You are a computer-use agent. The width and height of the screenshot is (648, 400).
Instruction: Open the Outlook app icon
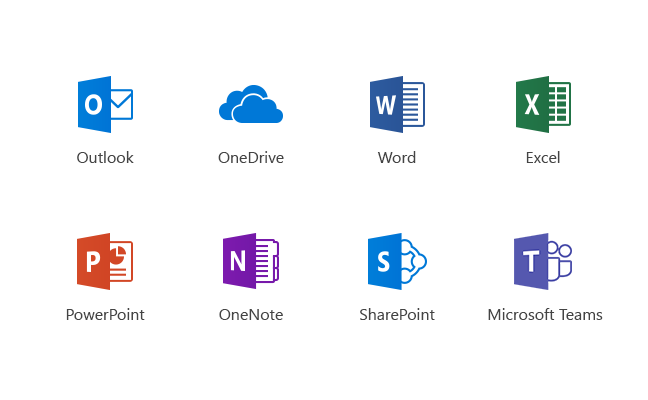tap(104, 104)
